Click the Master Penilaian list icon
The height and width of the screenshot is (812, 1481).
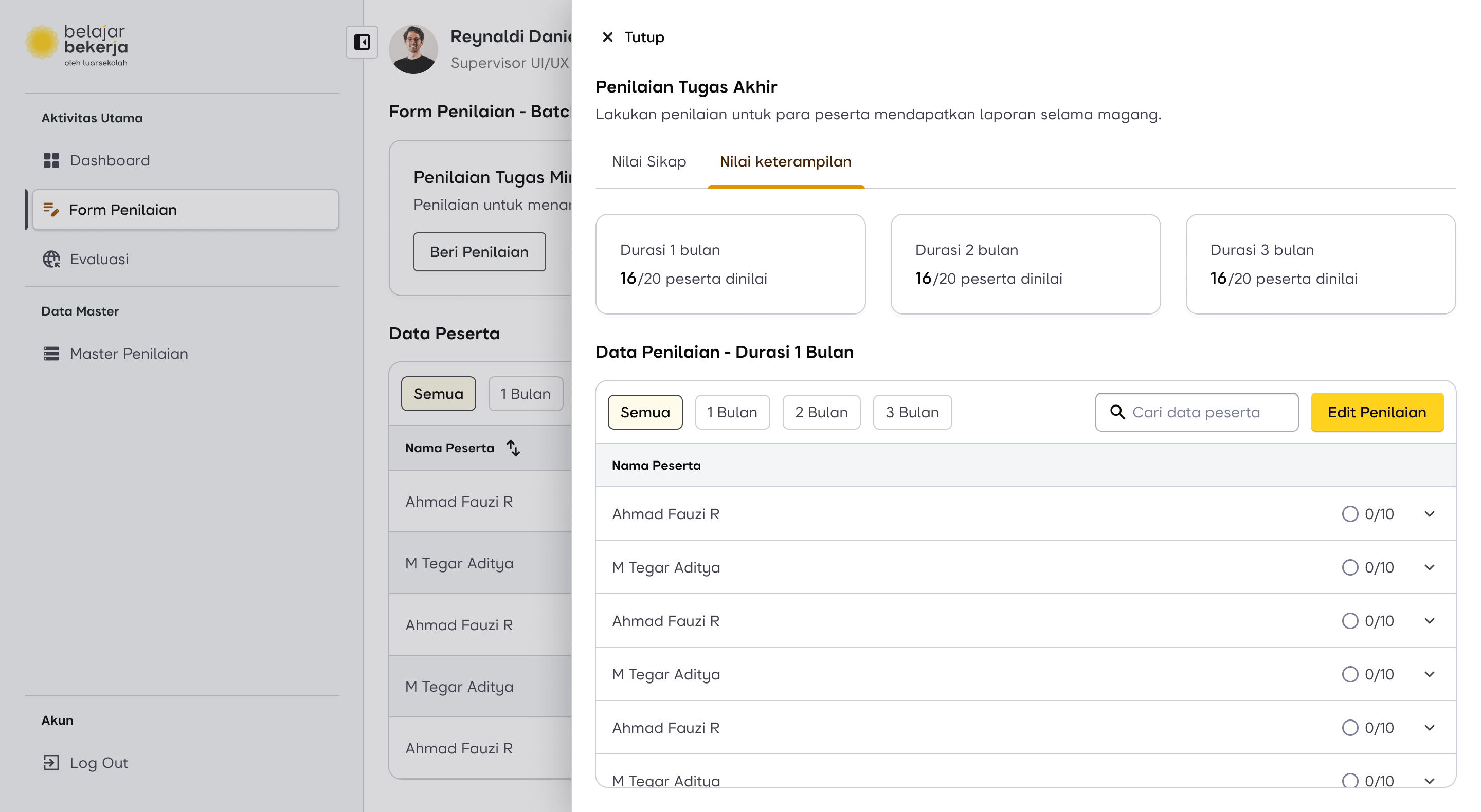click(x=51, y=354)
